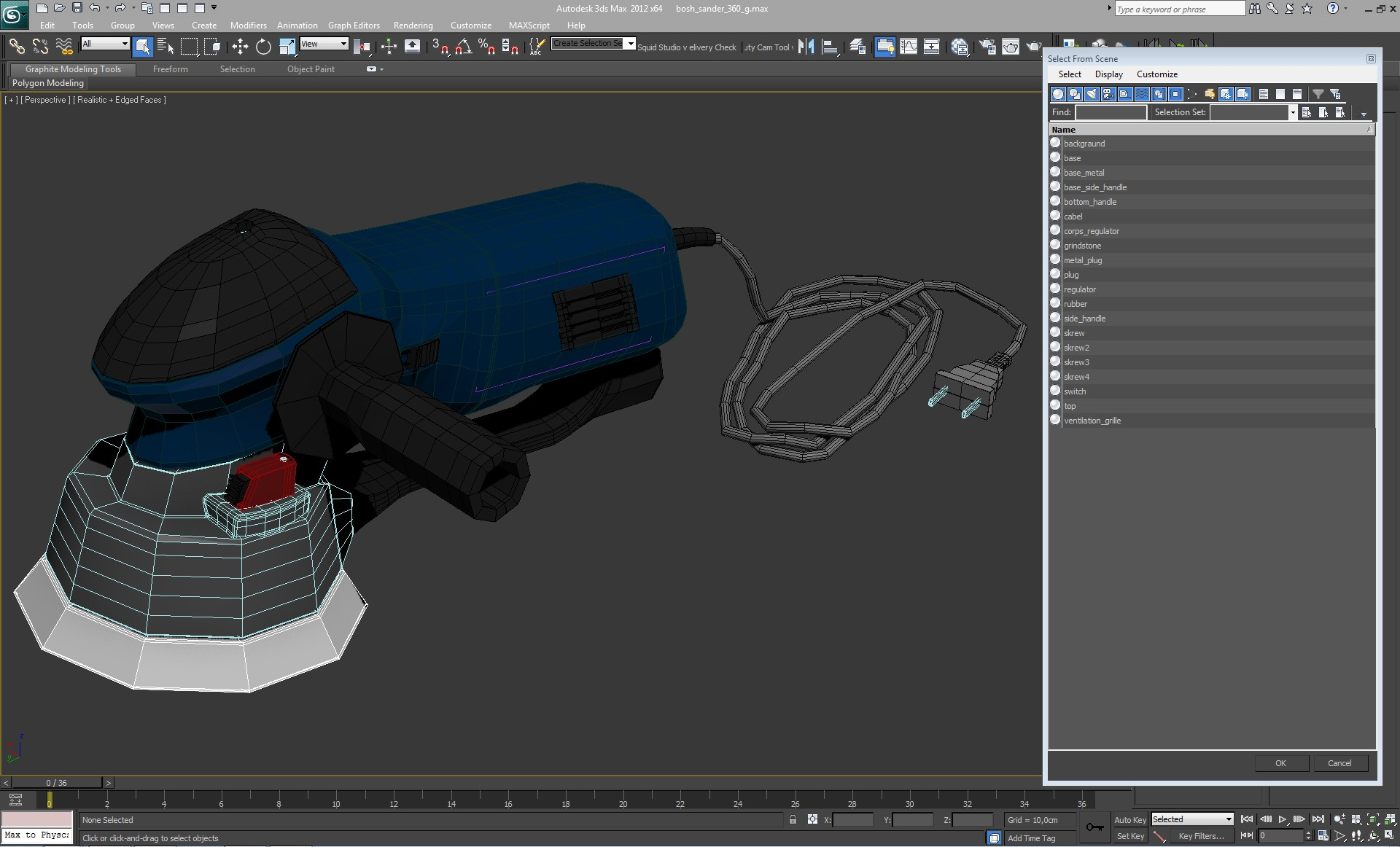1400x847 pixels.
Task: Toggle the Graphite Modeling Tools ribbon button
Action: click(885, 47)
